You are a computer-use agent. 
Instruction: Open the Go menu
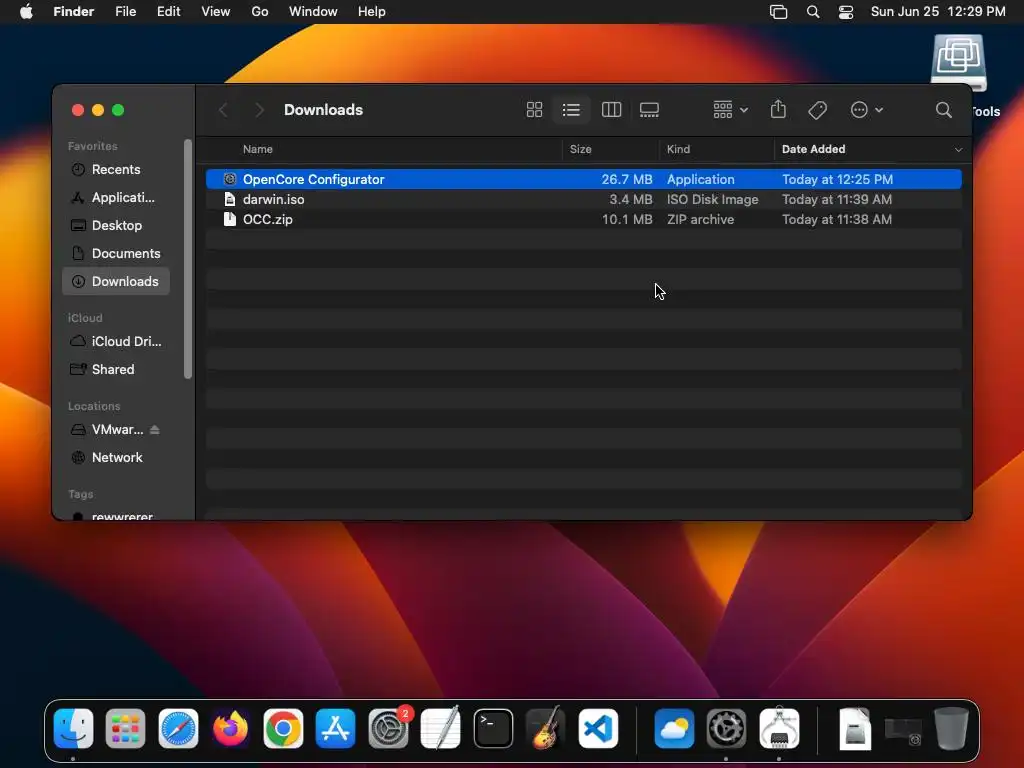(260, 11)
